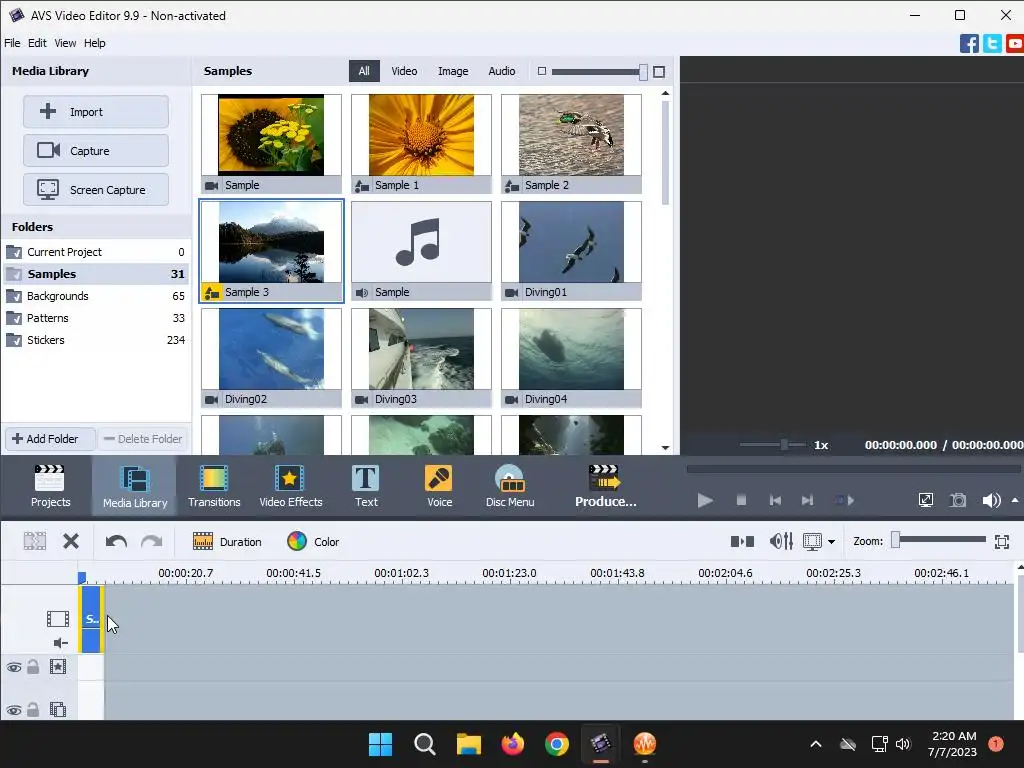Open the Transitions panel

click(x=214, y=486)
